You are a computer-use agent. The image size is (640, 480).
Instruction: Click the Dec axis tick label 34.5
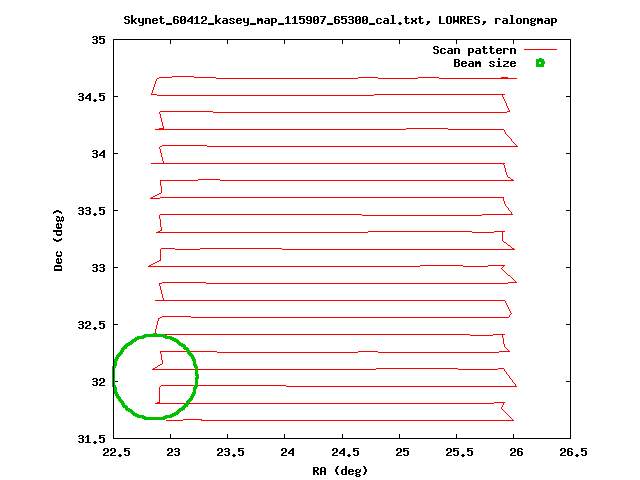91,97
